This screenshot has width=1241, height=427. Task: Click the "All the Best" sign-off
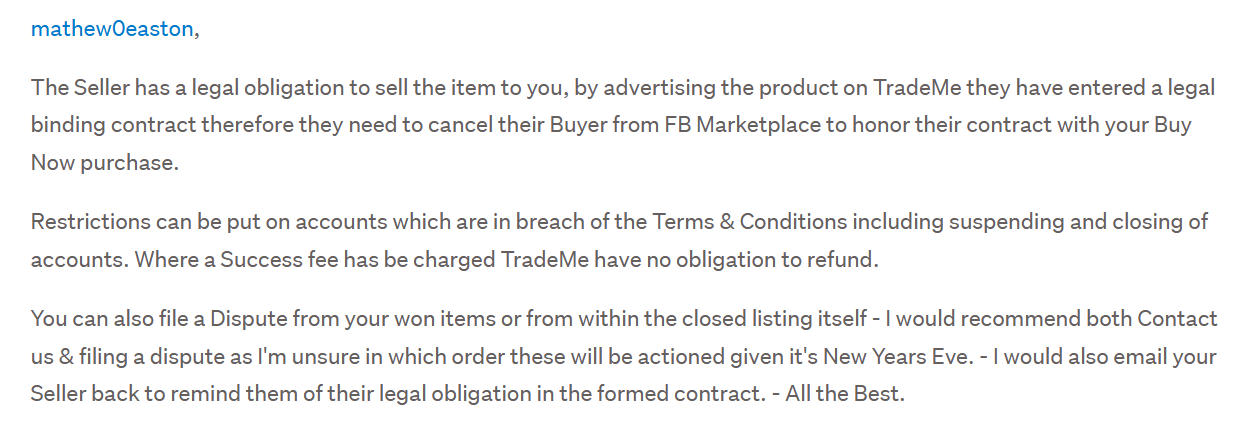point(844,393)
